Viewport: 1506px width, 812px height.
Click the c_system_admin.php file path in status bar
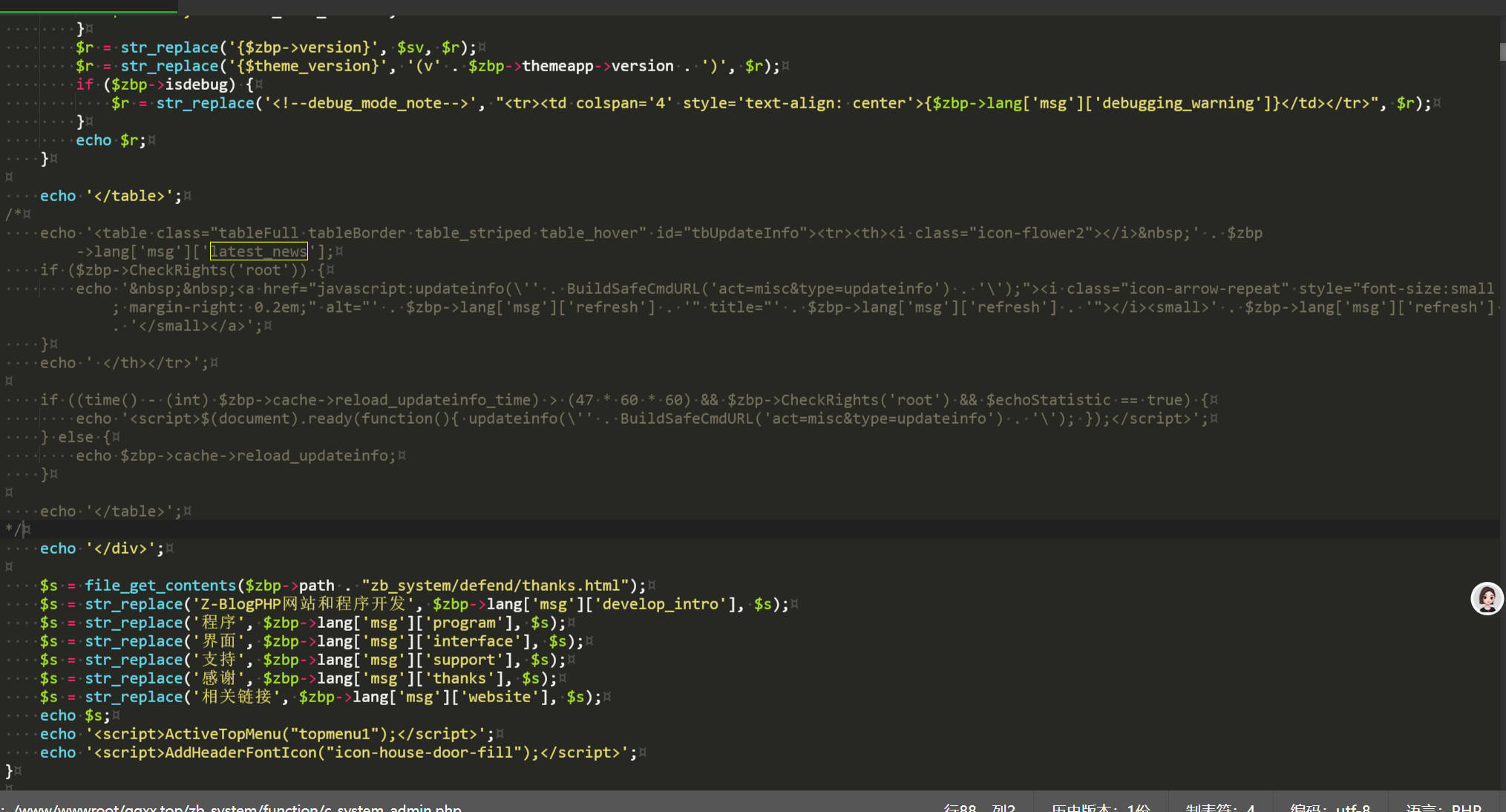(238, 808)
